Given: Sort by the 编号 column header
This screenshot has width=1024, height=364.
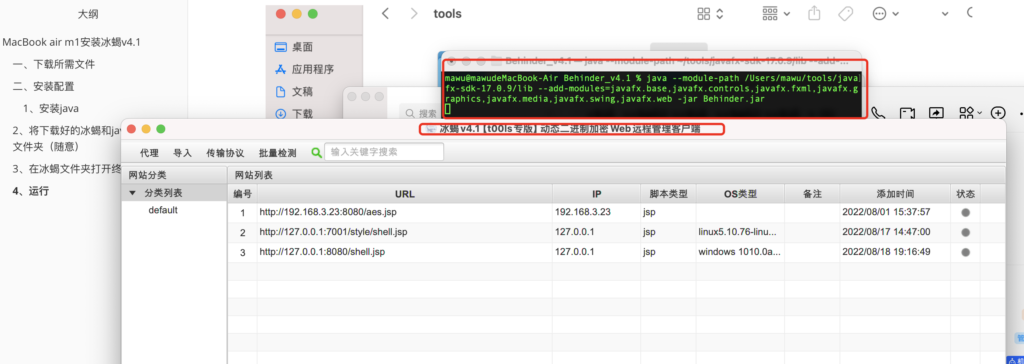Looking at the screenshot, I should click(x=242, y=194).
